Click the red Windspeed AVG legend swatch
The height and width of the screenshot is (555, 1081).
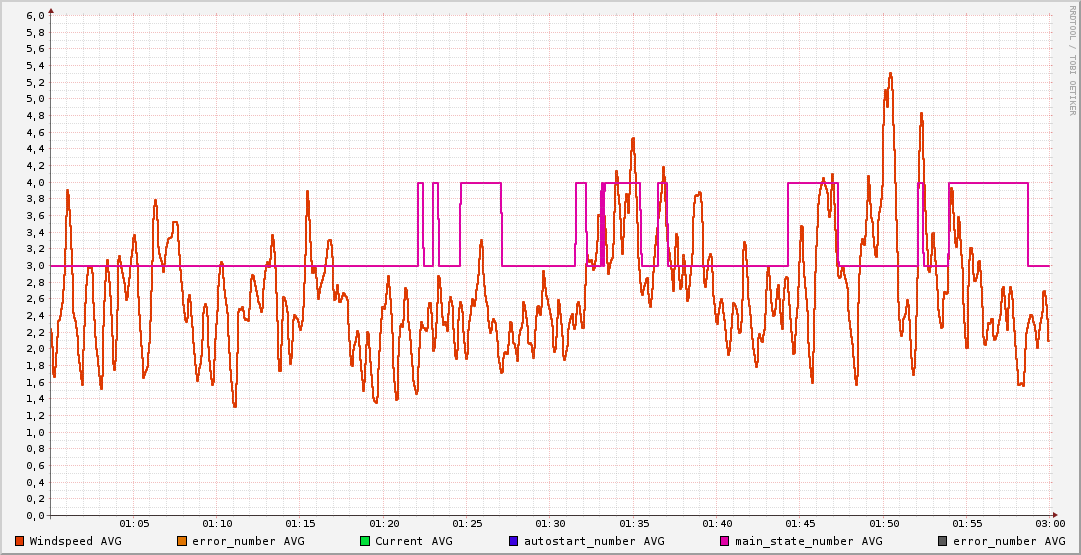point(20,541)
